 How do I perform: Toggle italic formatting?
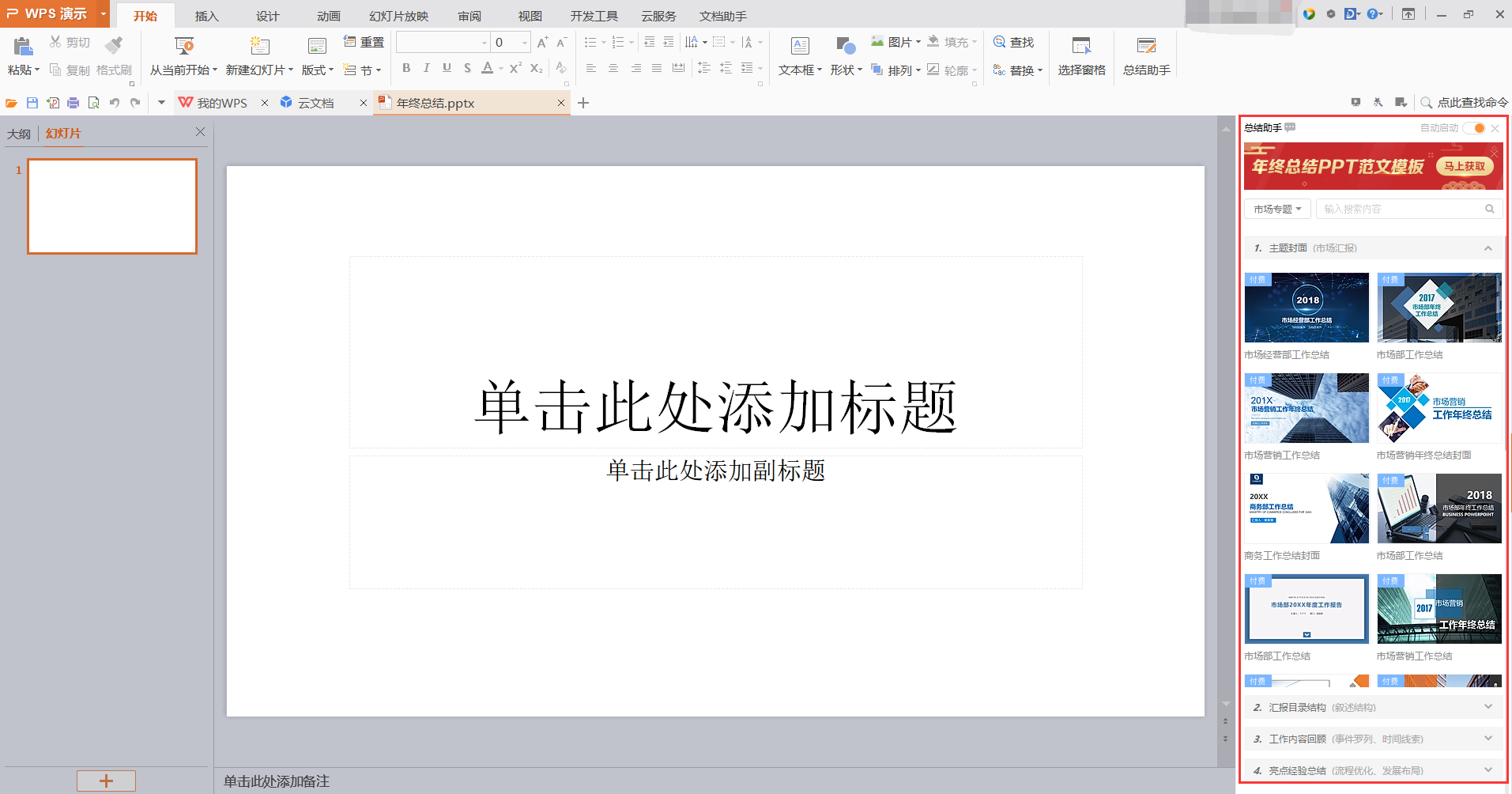427,68
